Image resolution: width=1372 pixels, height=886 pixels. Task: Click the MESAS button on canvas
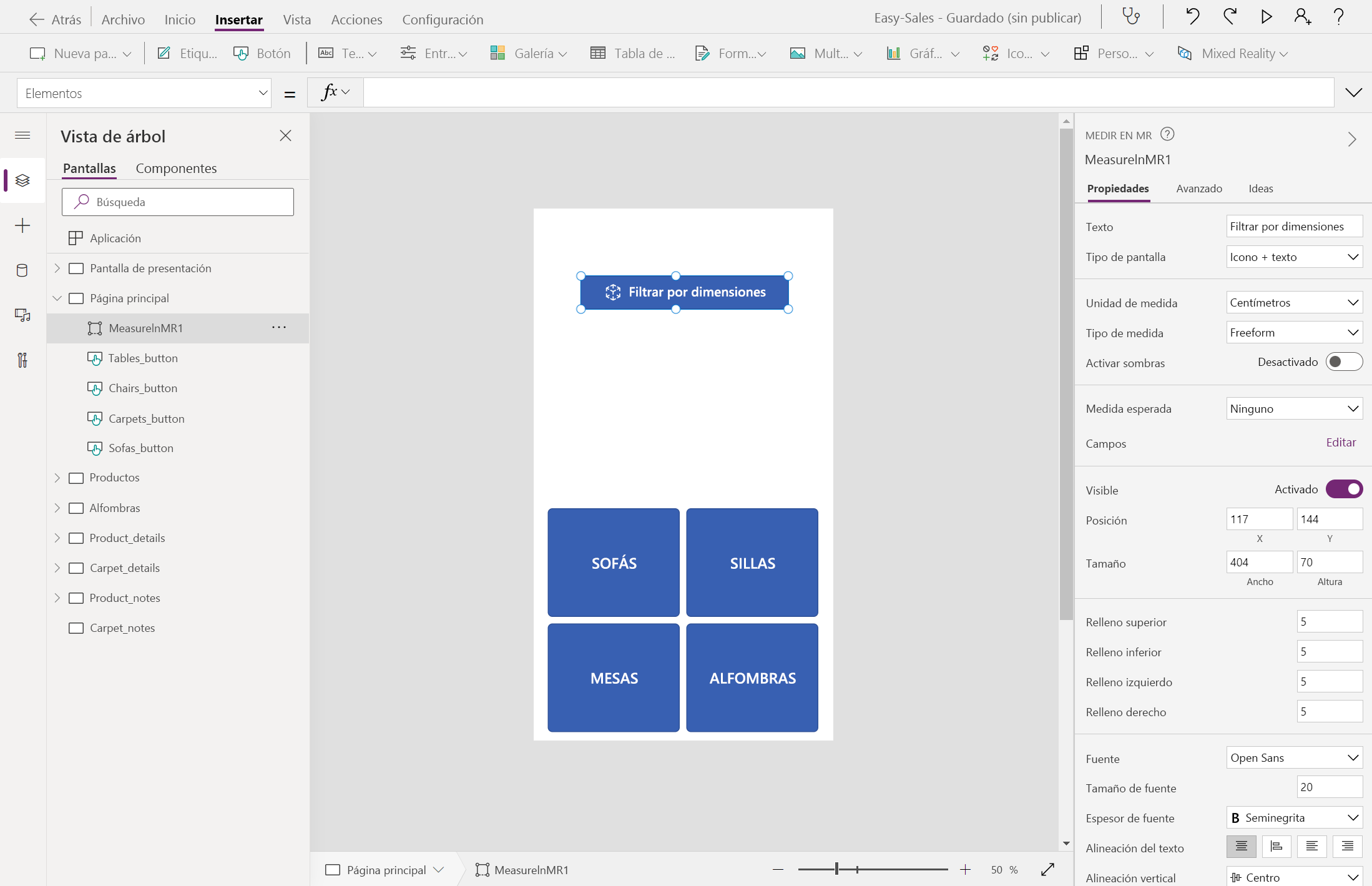click(614, 677)
